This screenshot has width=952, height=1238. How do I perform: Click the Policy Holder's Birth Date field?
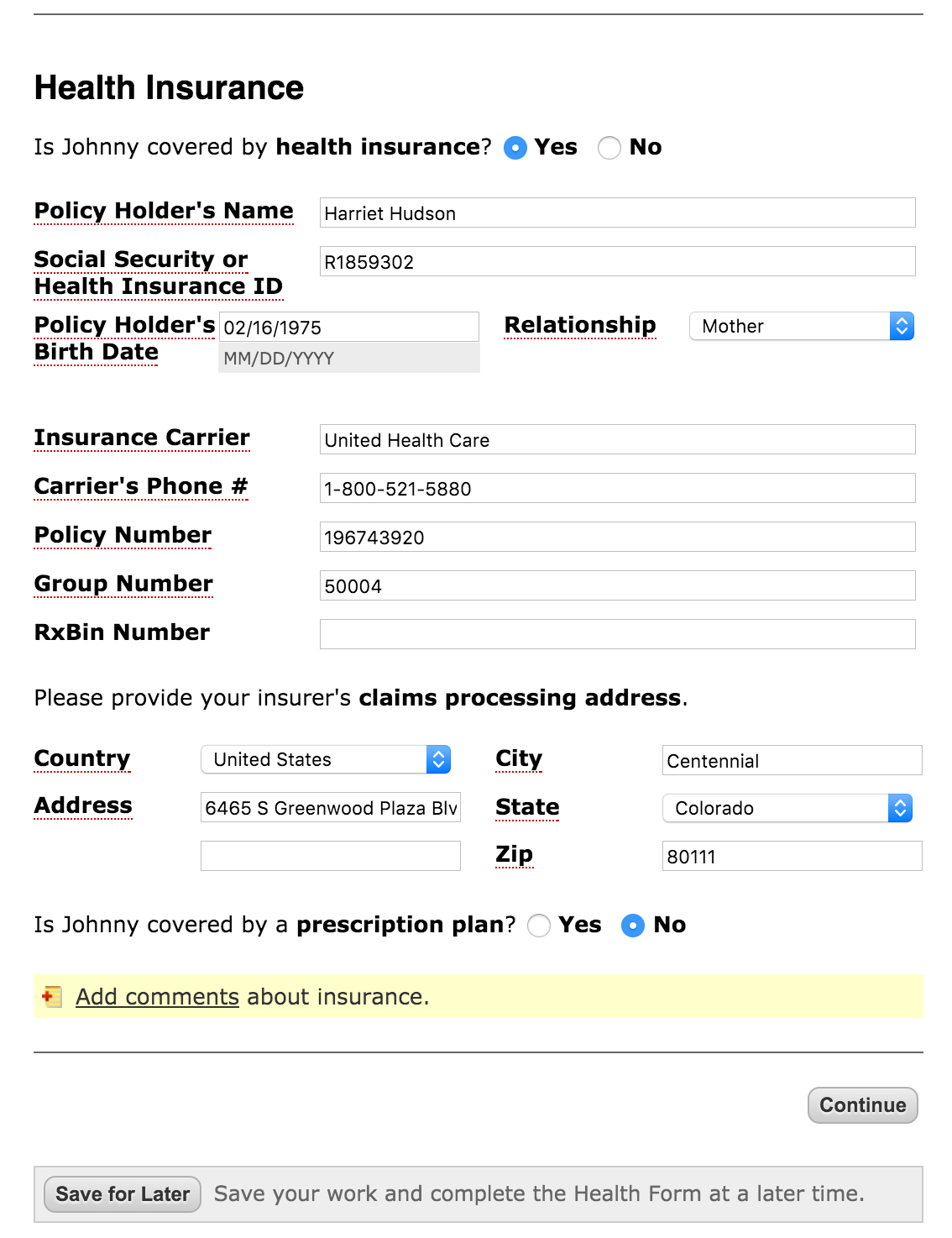point(348,326)
